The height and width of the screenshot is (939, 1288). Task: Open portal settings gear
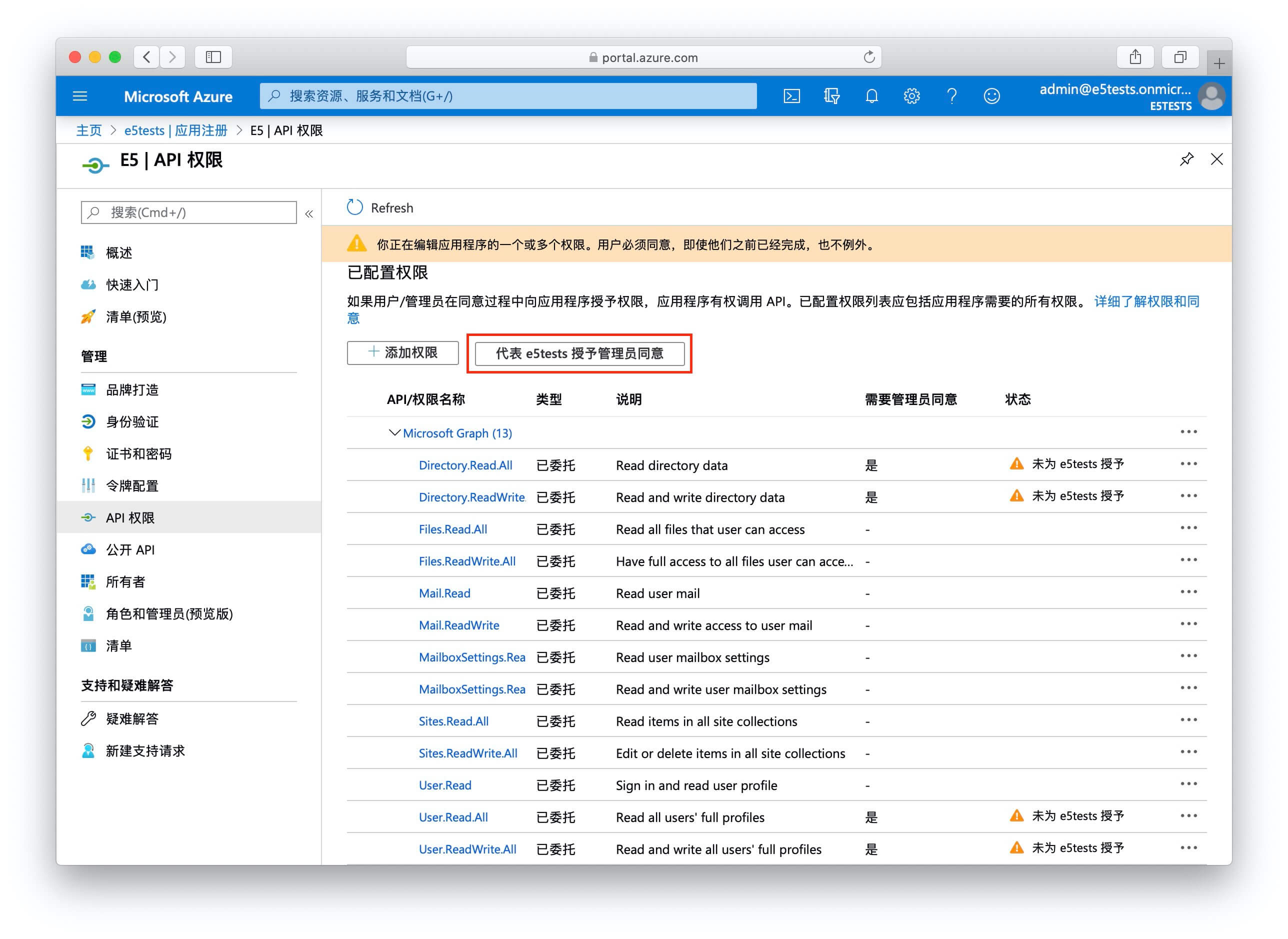click(911, 96)
